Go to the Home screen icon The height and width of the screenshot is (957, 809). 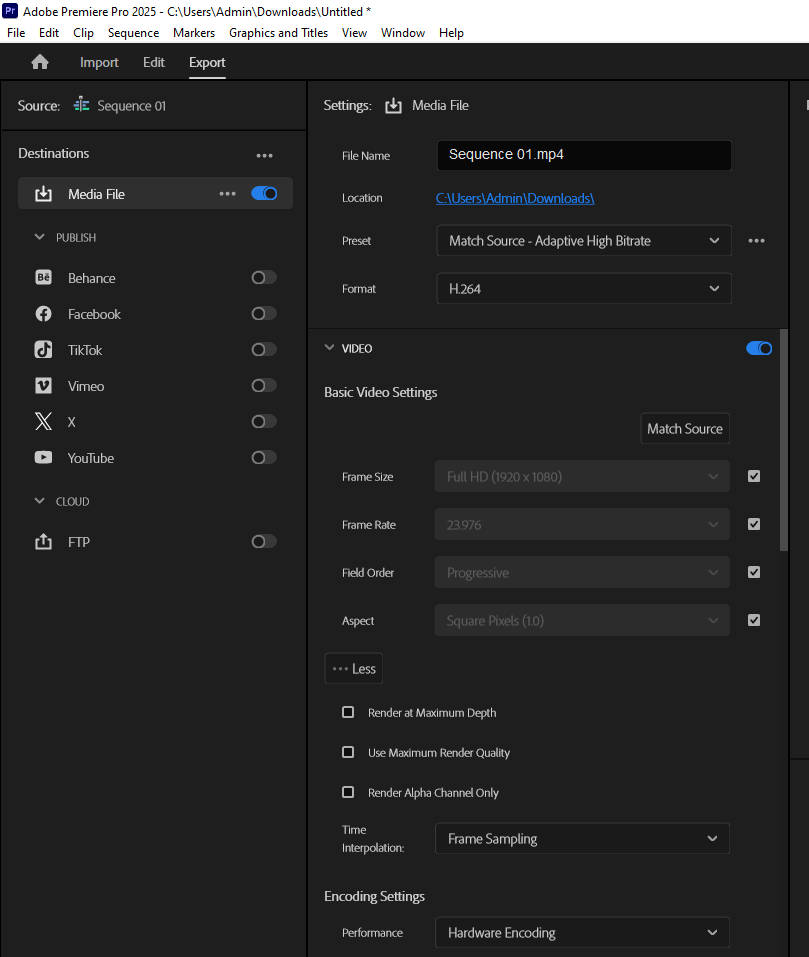40,62
